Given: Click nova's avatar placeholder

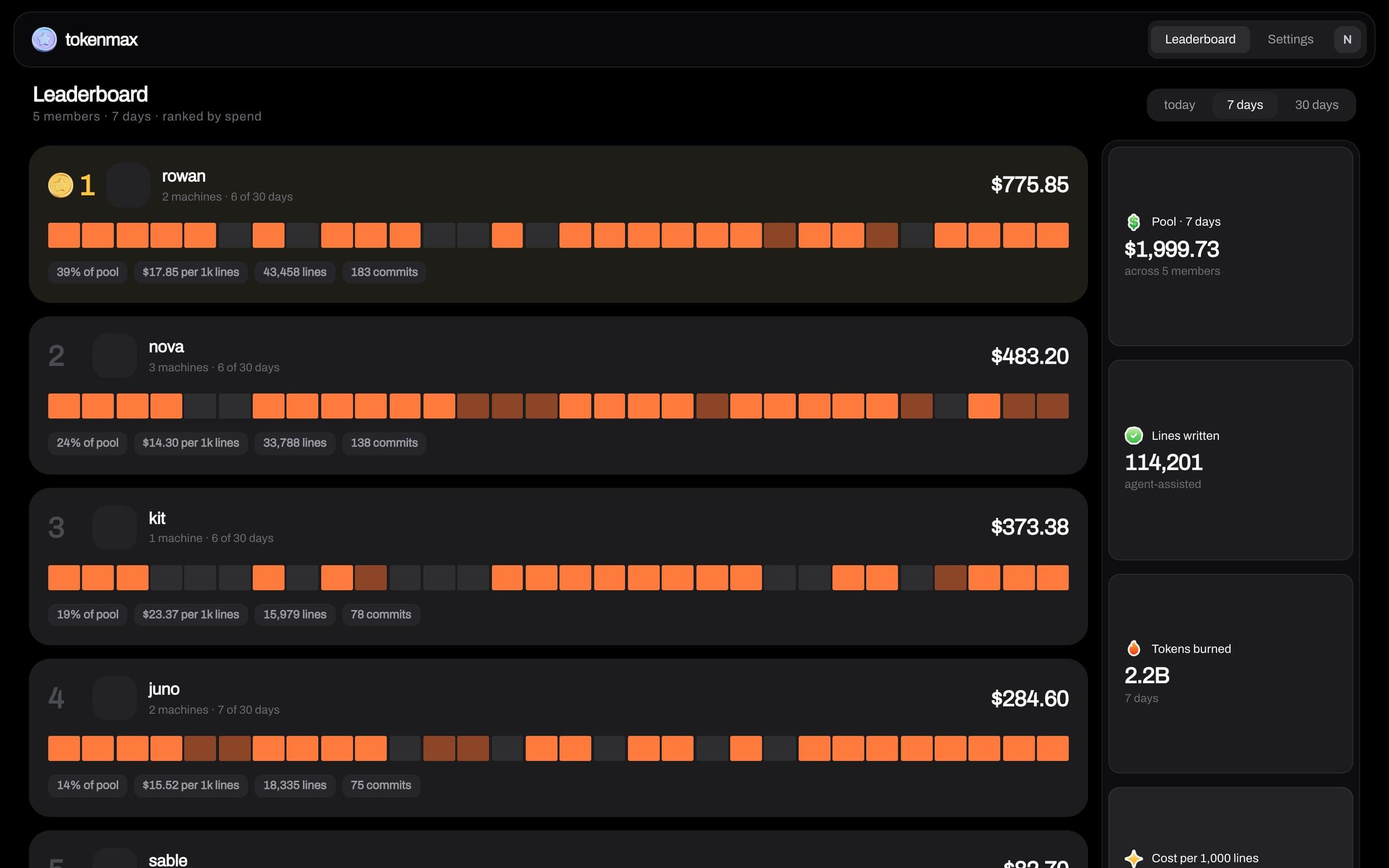Looking at the screenshot, I should [x=115, y=356].
